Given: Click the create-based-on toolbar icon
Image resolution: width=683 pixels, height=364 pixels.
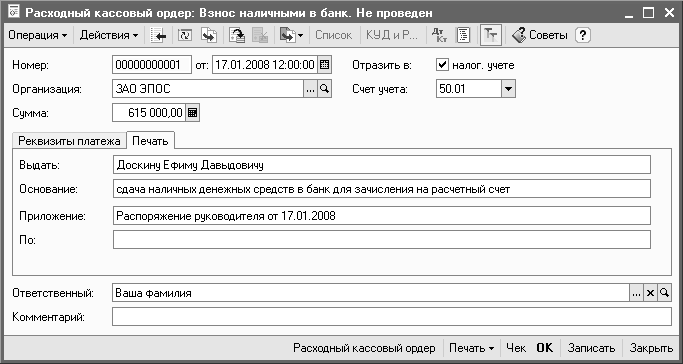Looking at the screenshot, I should click(288, 36).
